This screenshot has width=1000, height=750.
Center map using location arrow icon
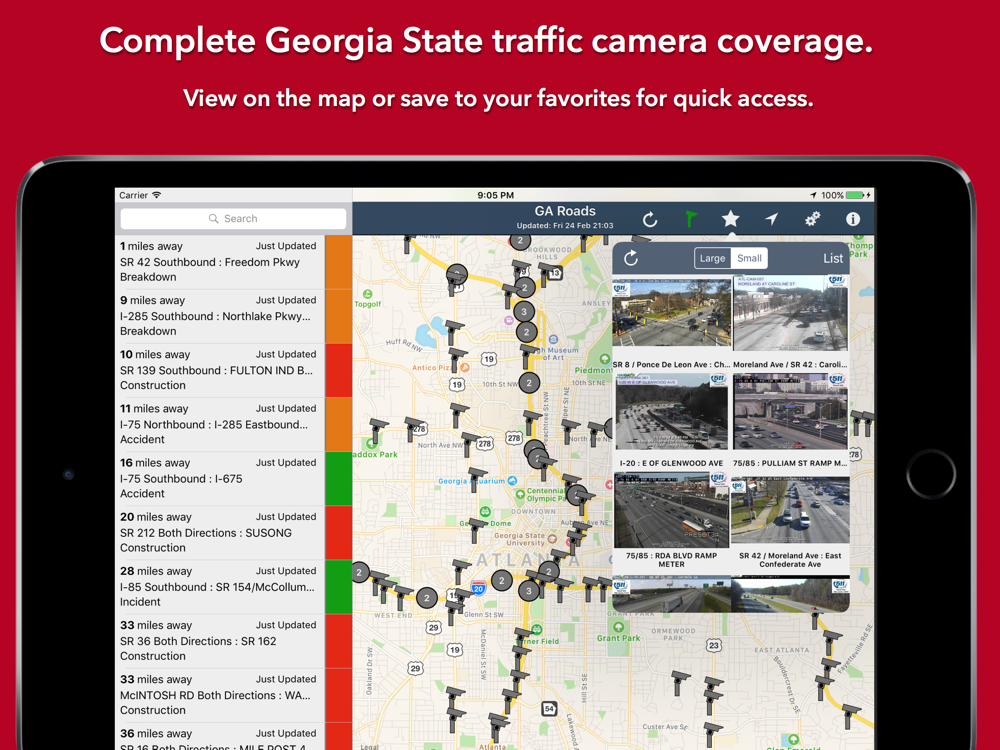point(772,219)
